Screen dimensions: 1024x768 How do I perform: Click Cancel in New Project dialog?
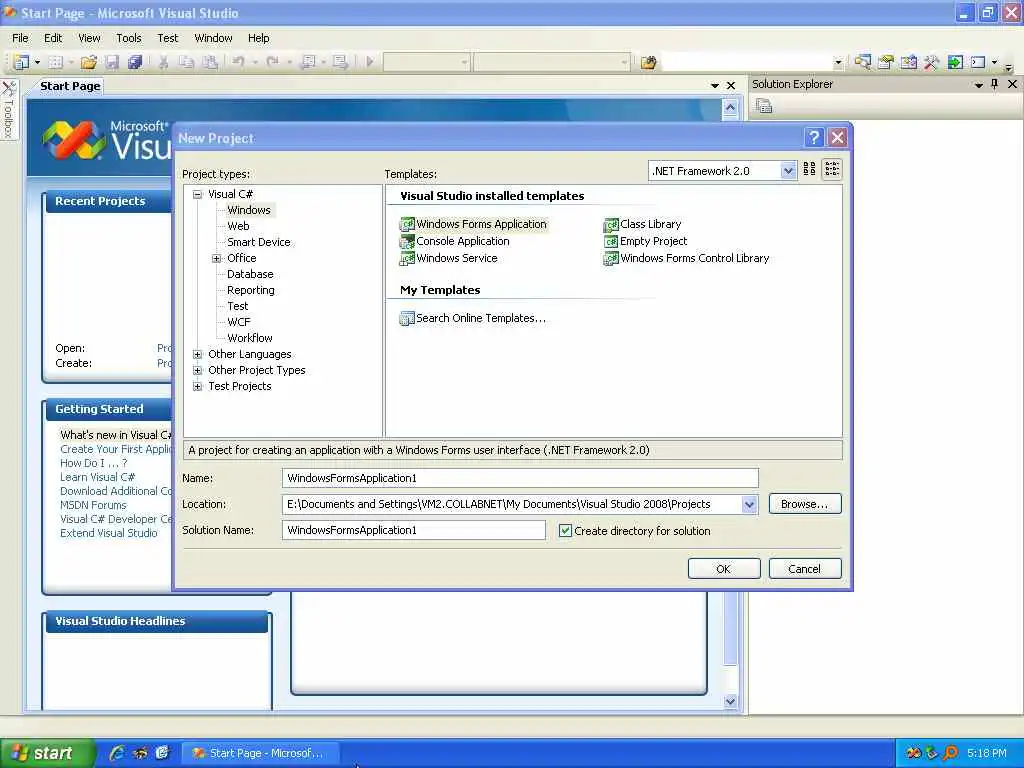pyautogui.click(x=805, y=569)
